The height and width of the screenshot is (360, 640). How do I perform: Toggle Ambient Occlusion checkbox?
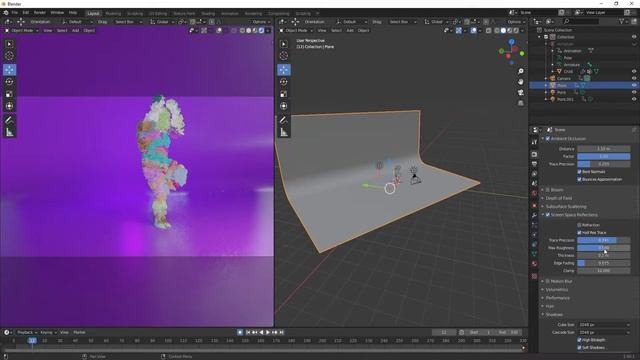pos(548,139)
